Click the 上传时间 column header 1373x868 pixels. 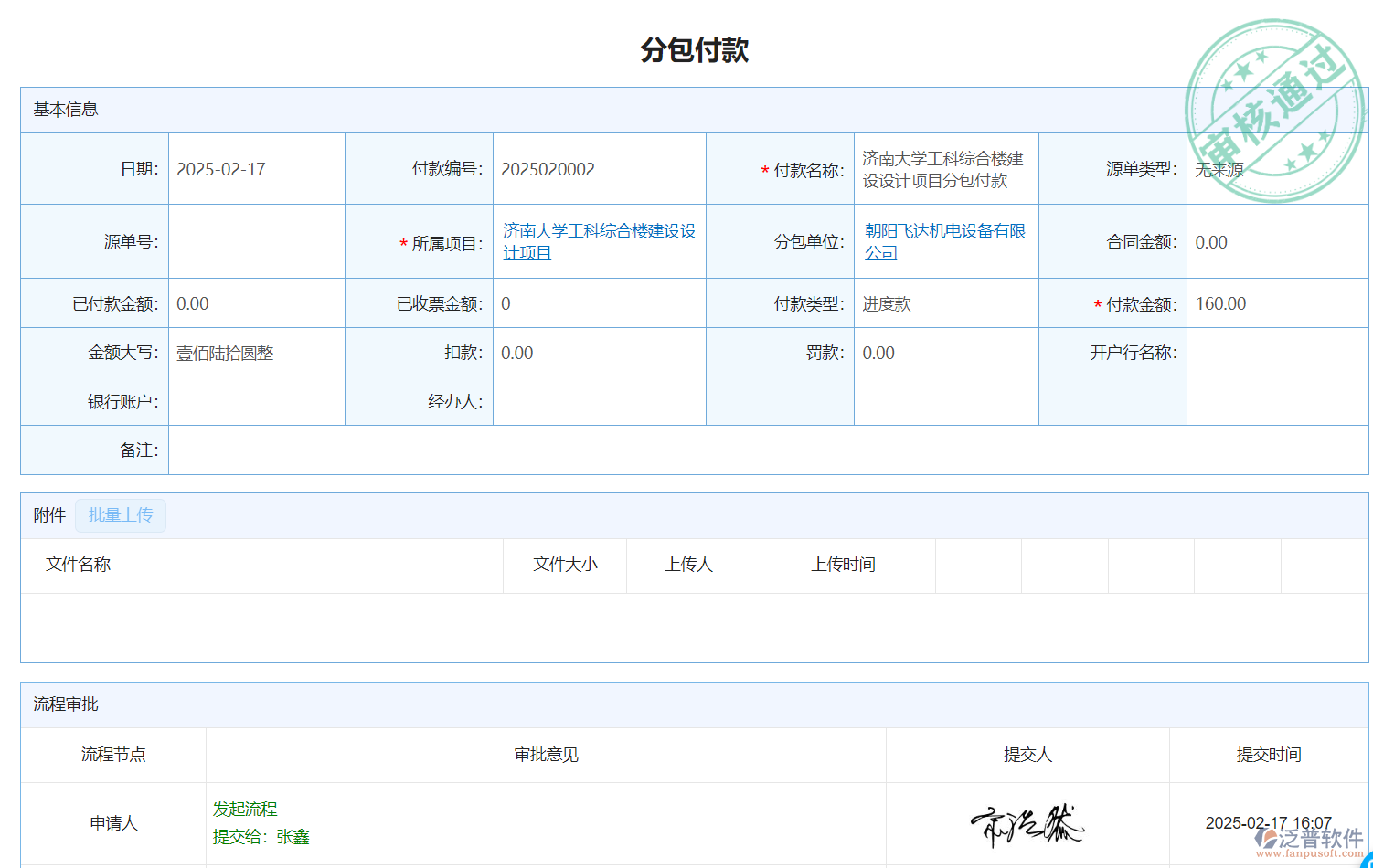click(843, 565)
